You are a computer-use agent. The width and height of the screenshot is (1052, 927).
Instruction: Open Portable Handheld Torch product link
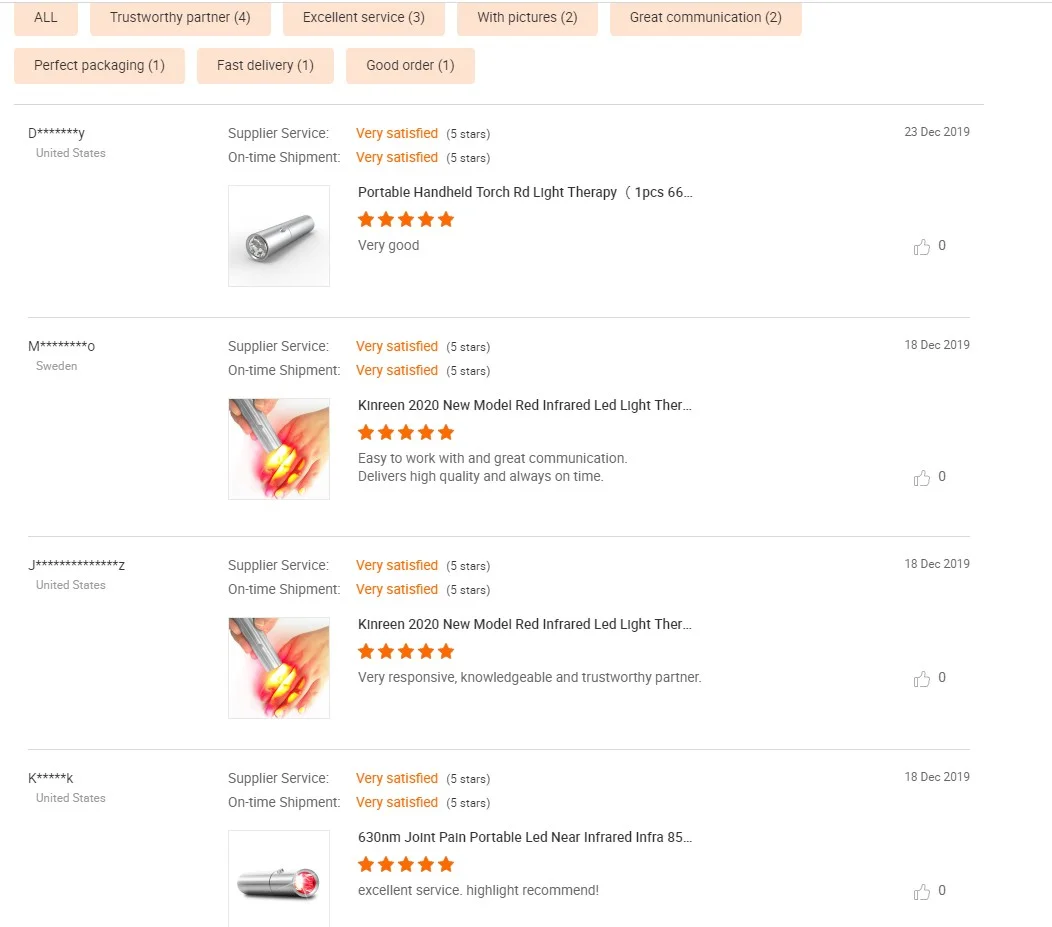[525, 192]
